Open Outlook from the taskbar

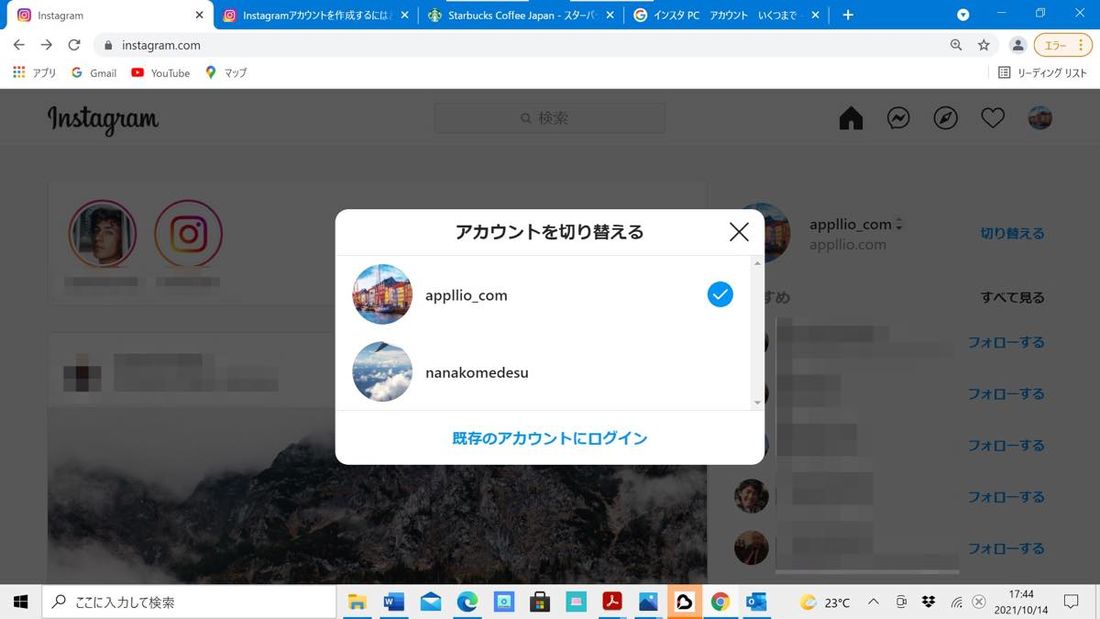(756, 601)
